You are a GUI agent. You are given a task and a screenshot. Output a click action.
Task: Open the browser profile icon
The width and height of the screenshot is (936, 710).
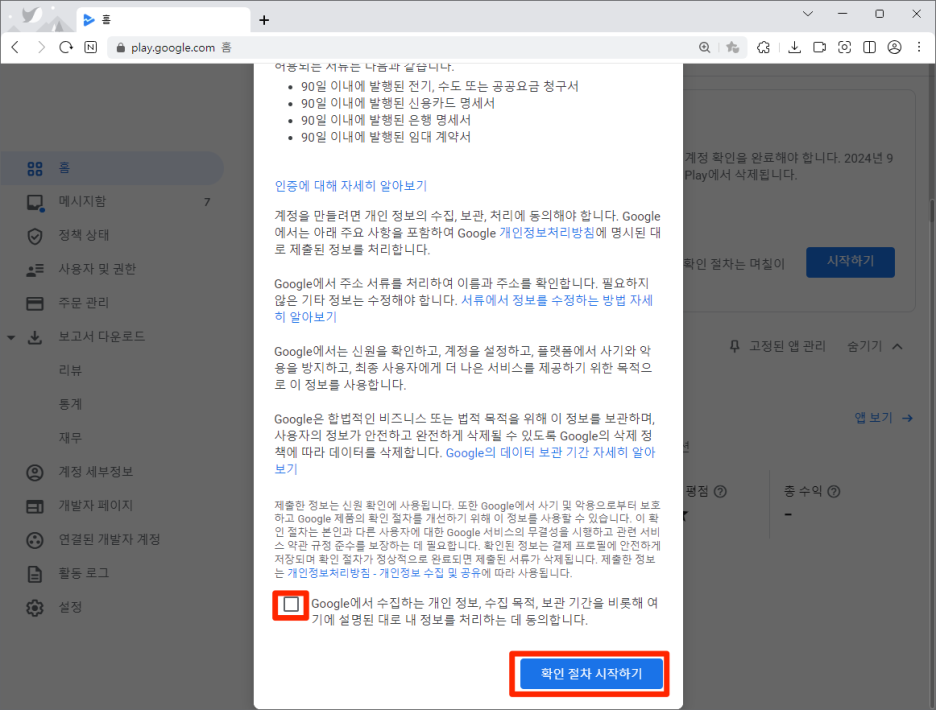pos(894,47)
